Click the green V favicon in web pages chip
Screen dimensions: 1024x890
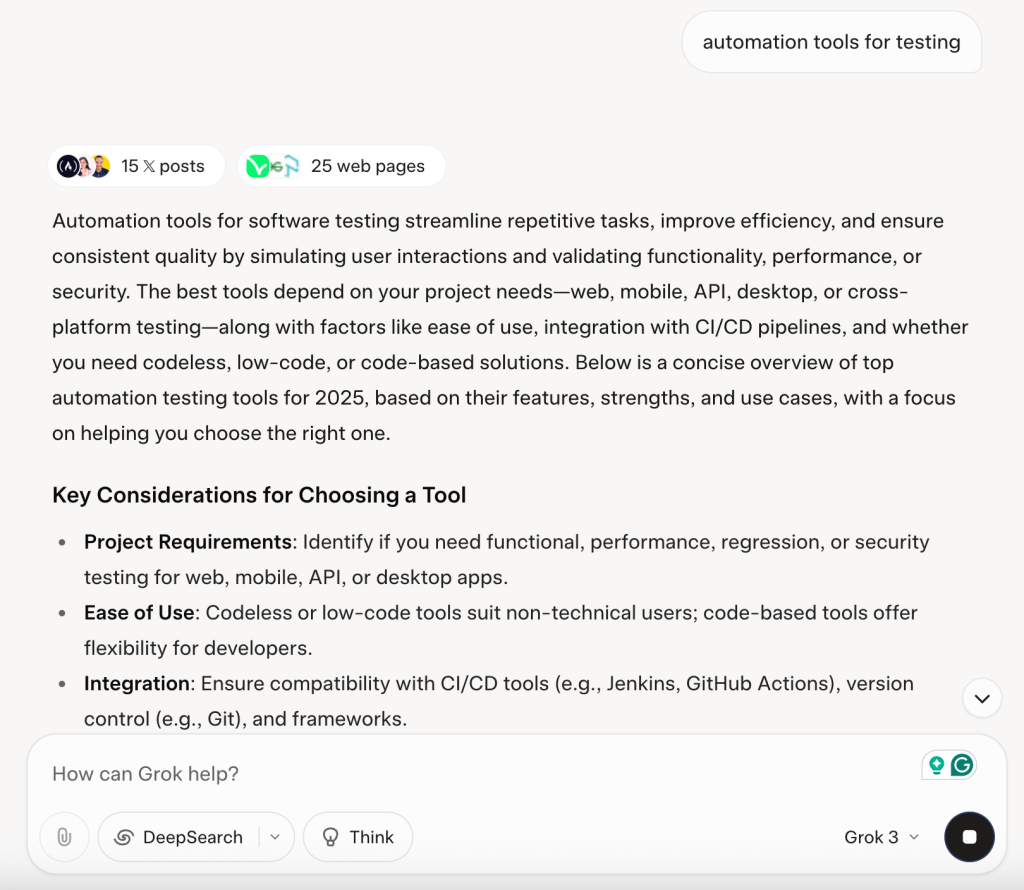point(257,167)
